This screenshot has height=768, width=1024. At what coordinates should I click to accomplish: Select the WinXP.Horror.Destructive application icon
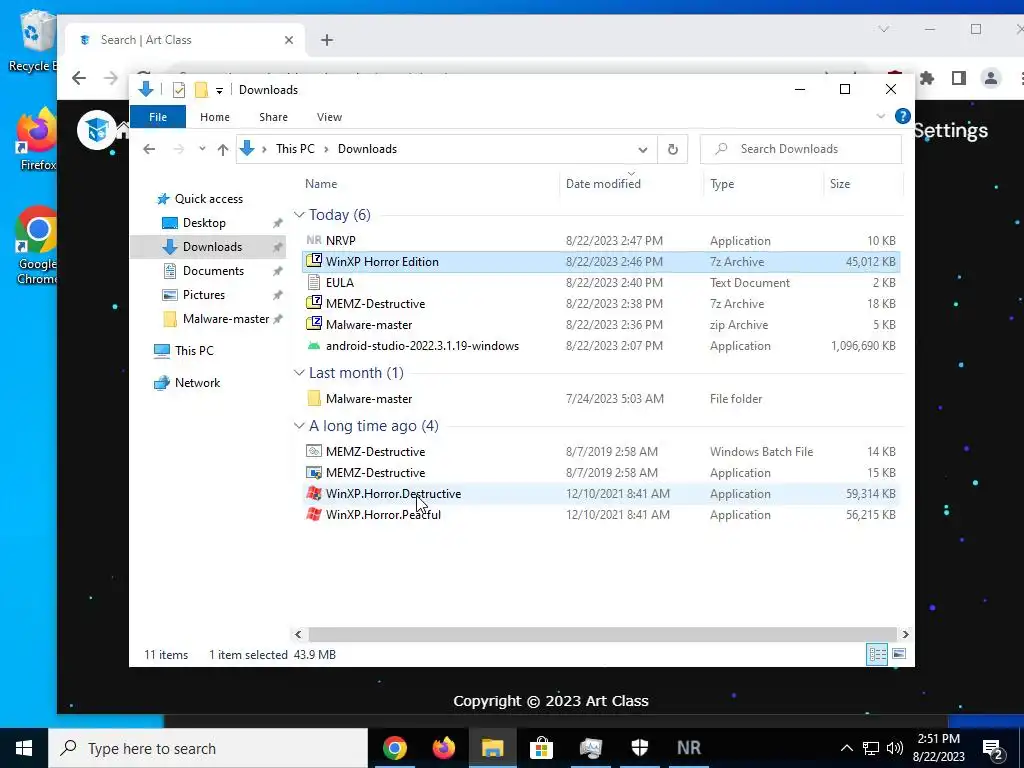pyautogui.click(x=314, y=493)
